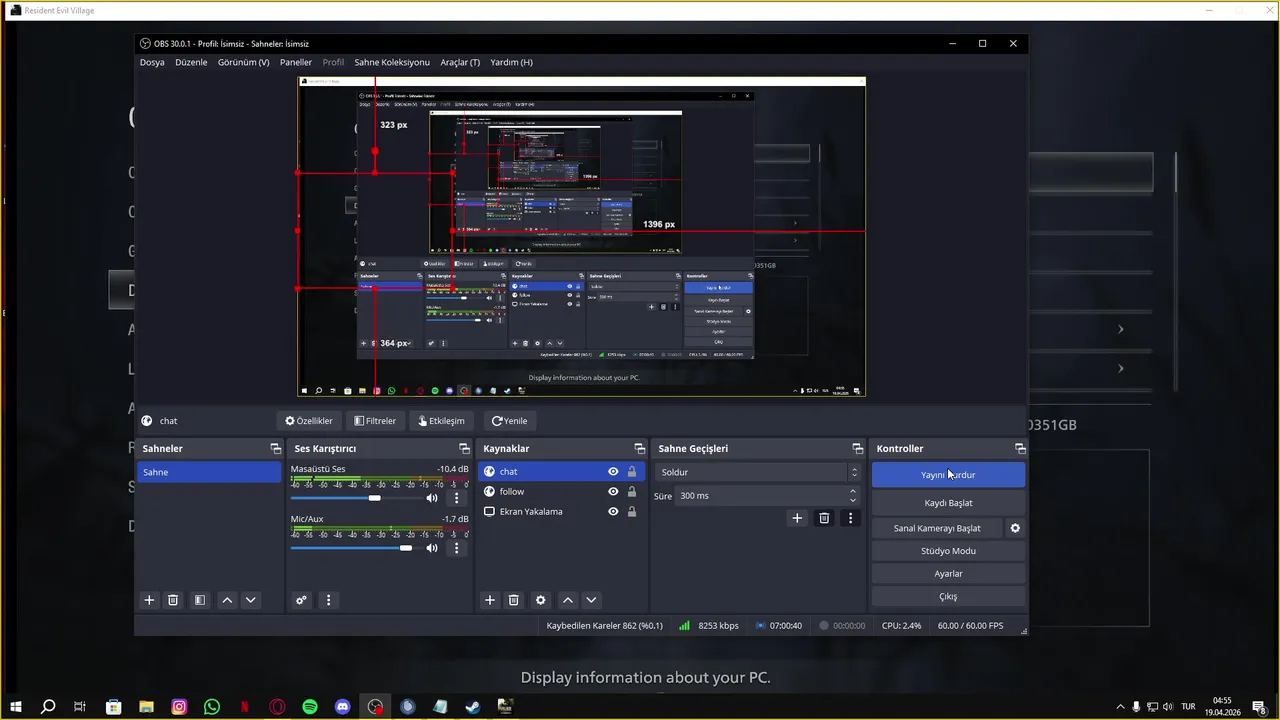
Task: Open the Sahne Koleksiyonu menu
Action: click(392, 62)
